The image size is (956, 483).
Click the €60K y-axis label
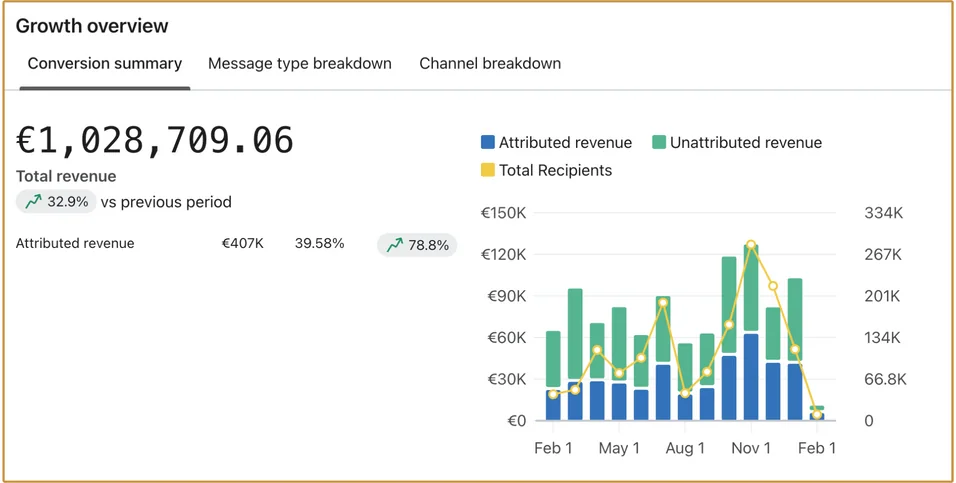pyautogui.click(x=505, y=338)
